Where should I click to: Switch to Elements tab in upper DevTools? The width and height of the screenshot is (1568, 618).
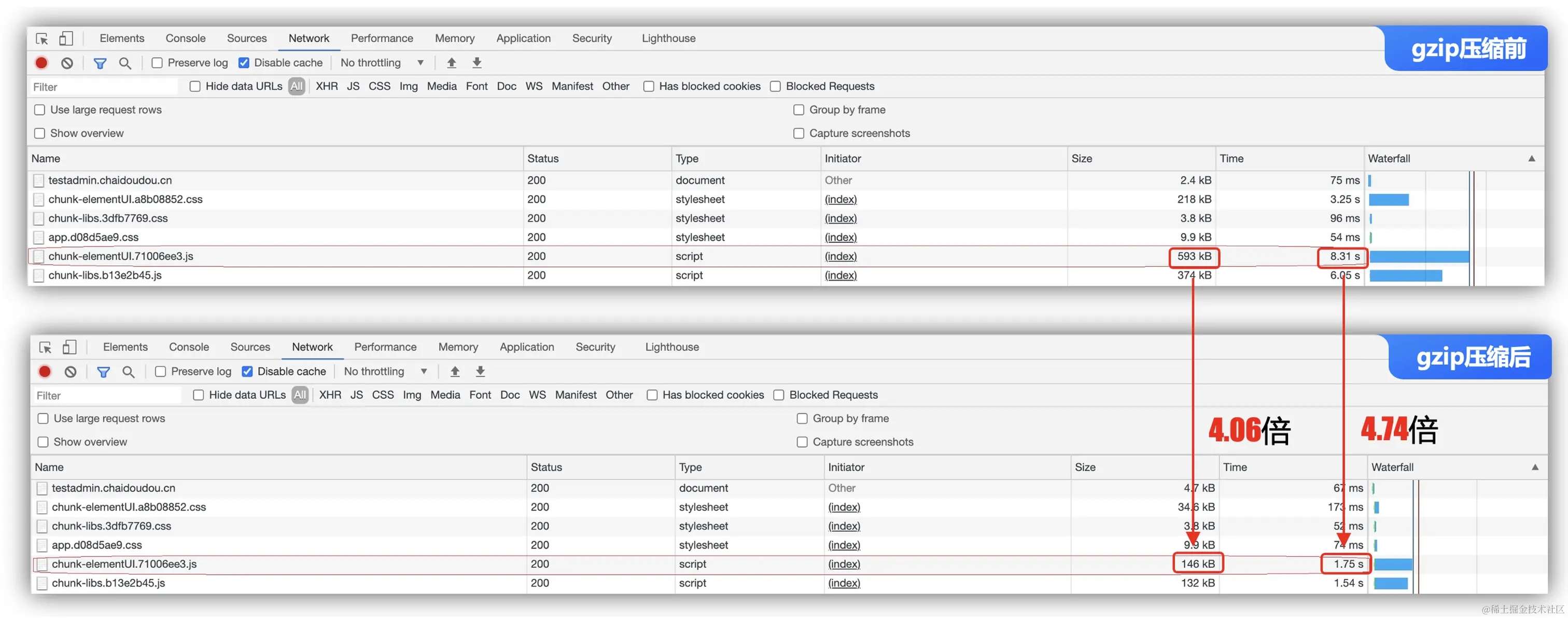pos(122,38)
